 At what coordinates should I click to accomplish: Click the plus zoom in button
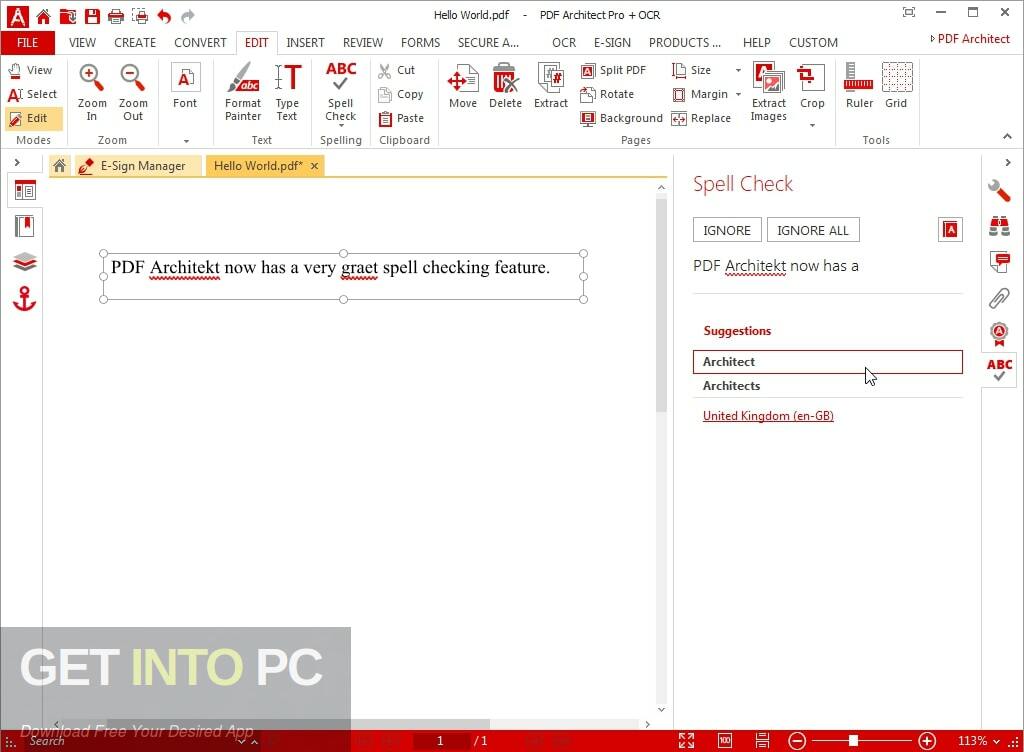927,740
